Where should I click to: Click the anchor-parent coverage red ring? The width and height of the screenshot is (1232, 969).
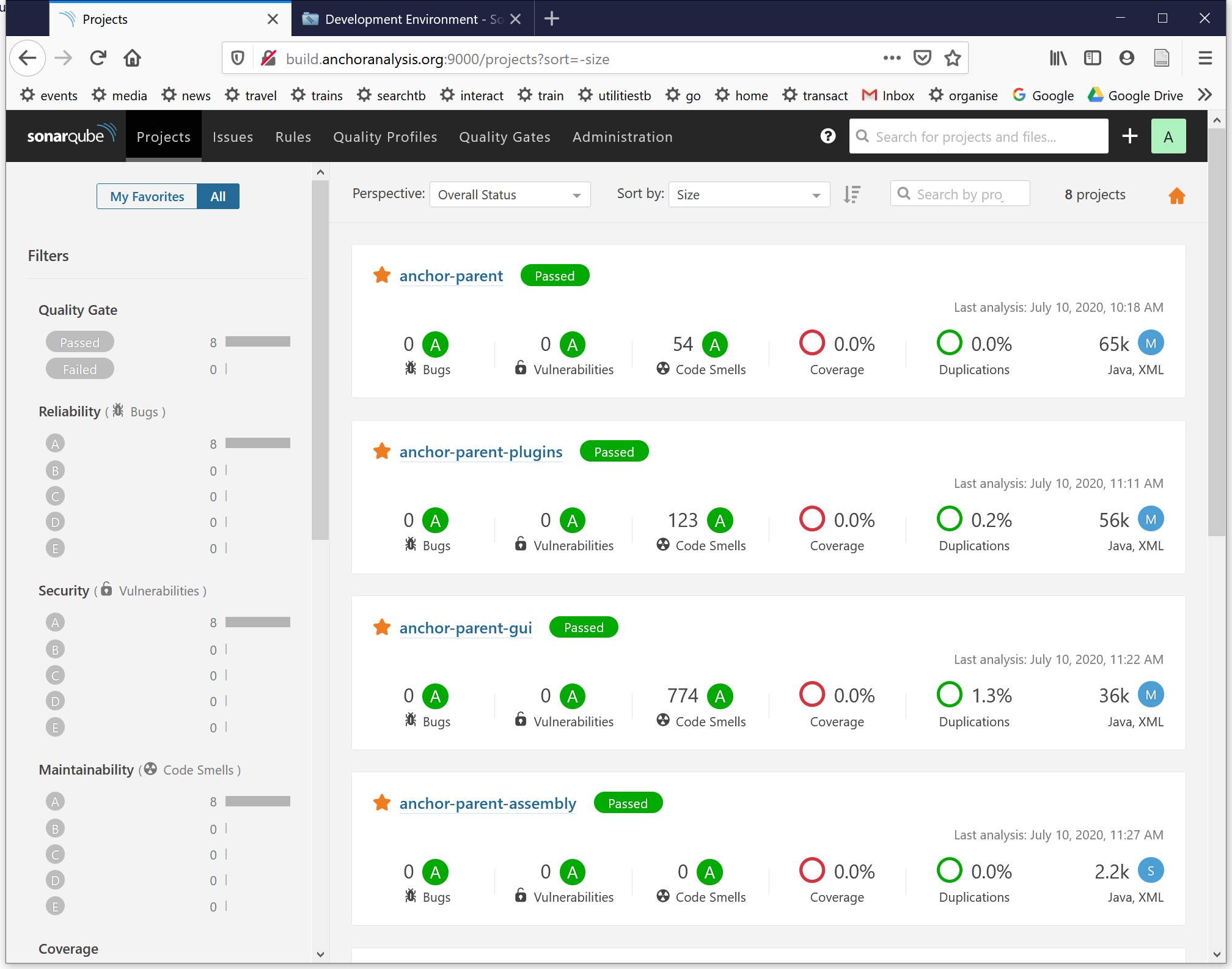pos(812,342)
